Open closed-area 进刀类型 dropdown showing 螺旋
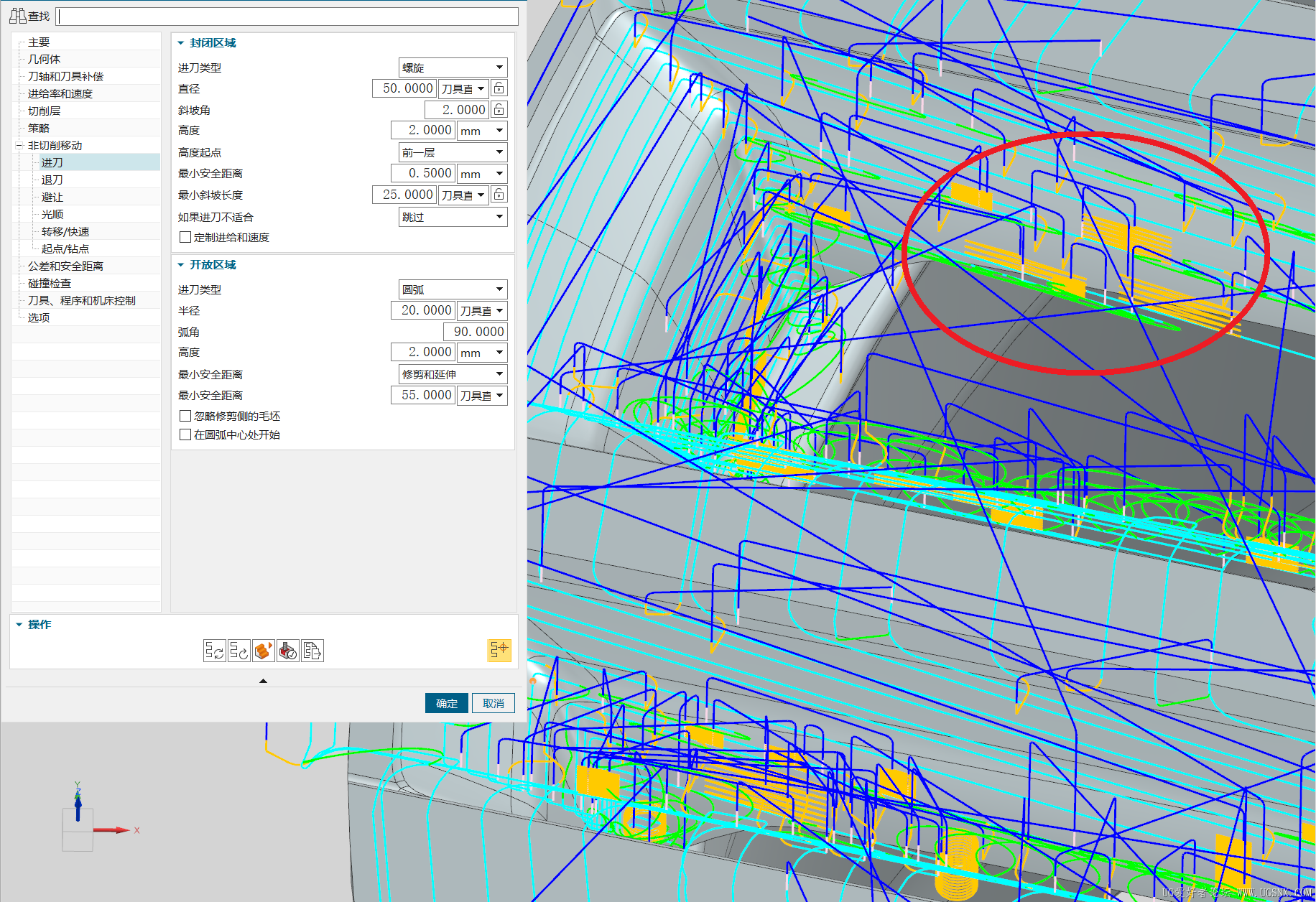The image size is (1316, 902). coord(453,68)
